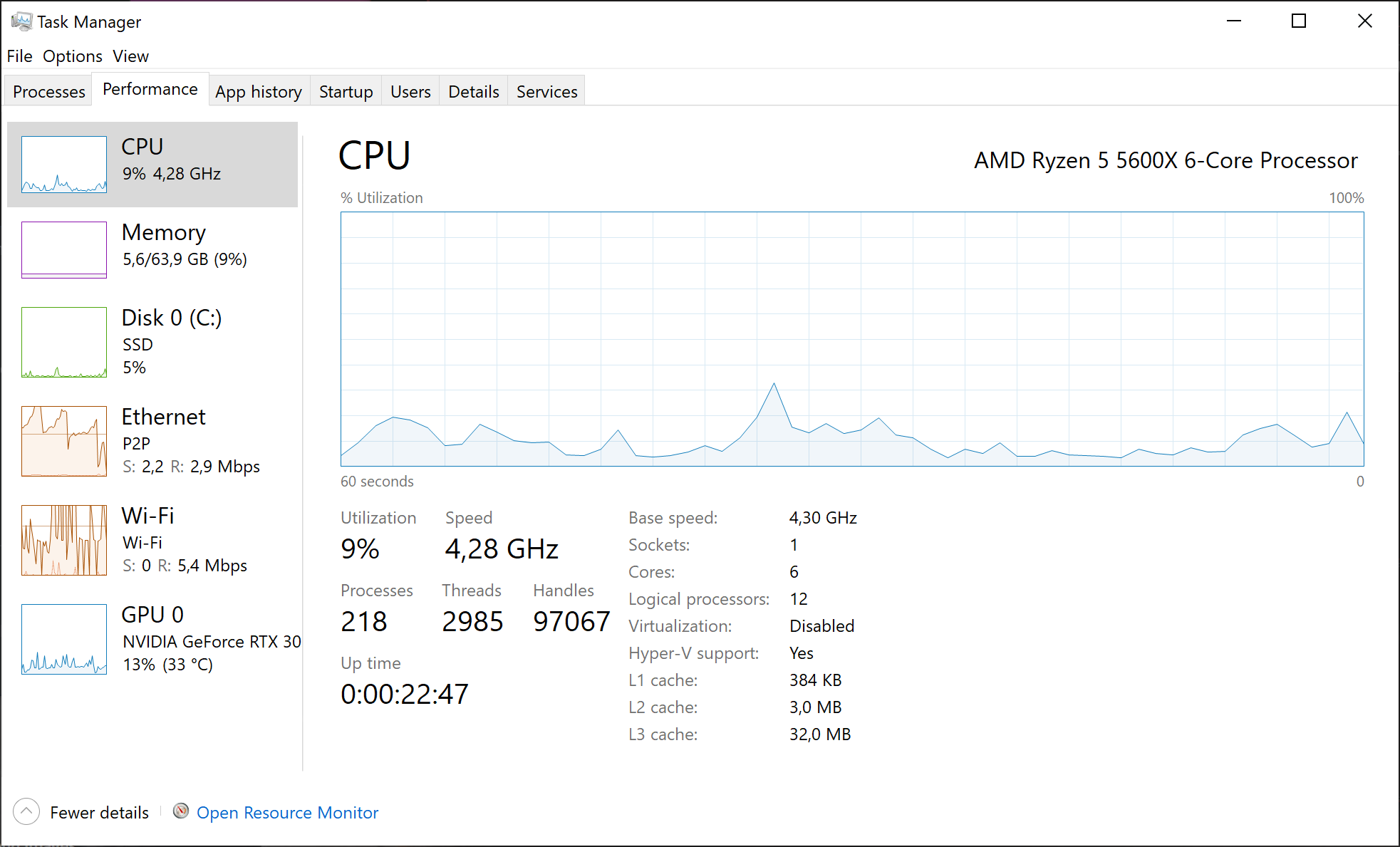The image size is (1400, 847).
Task: Open the View menu
Action: click(x=130, y=56)
